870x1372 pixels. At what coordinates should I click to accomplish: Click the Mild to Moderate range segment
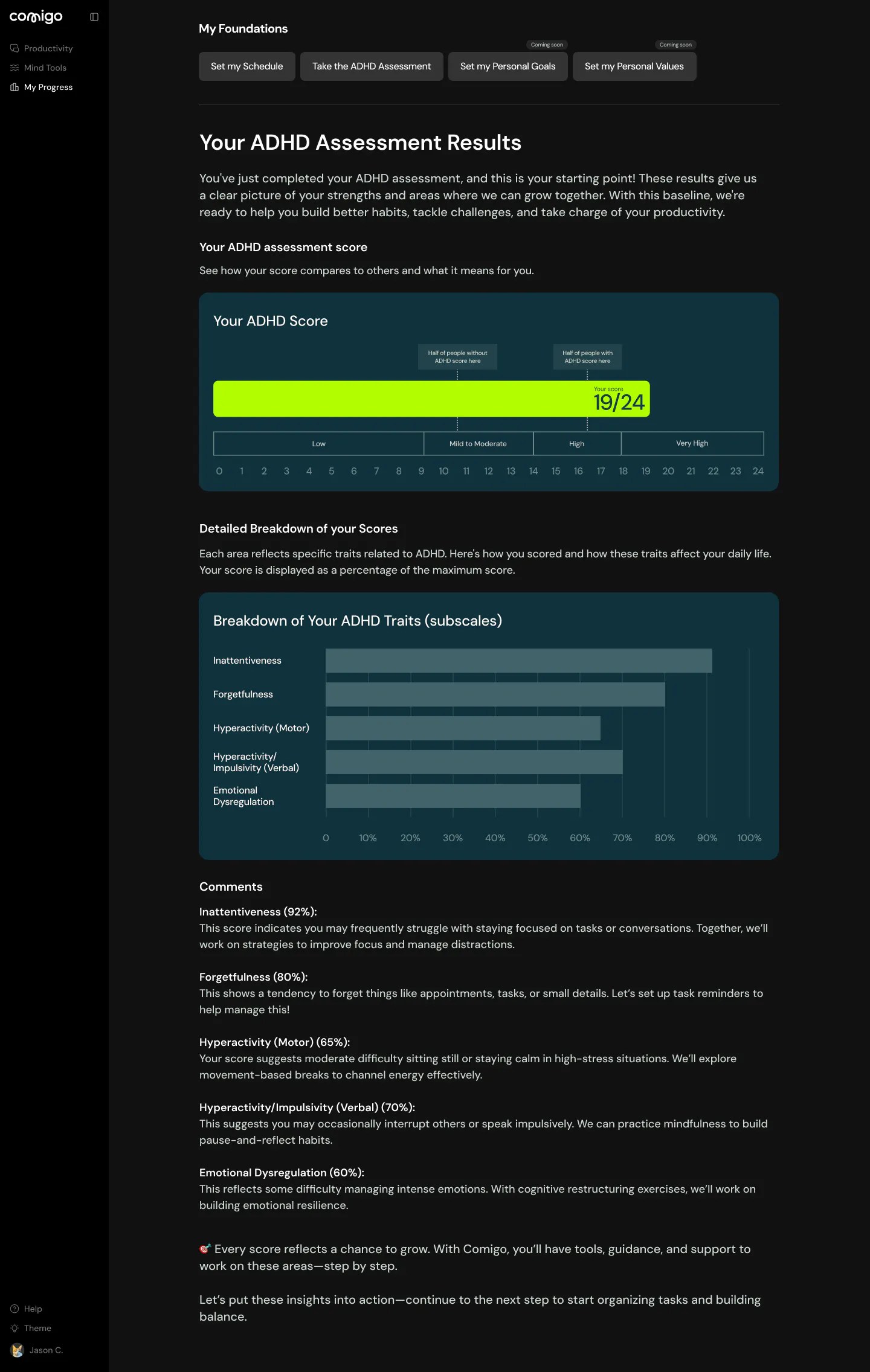pyautogui.click(x=478, y=443)
